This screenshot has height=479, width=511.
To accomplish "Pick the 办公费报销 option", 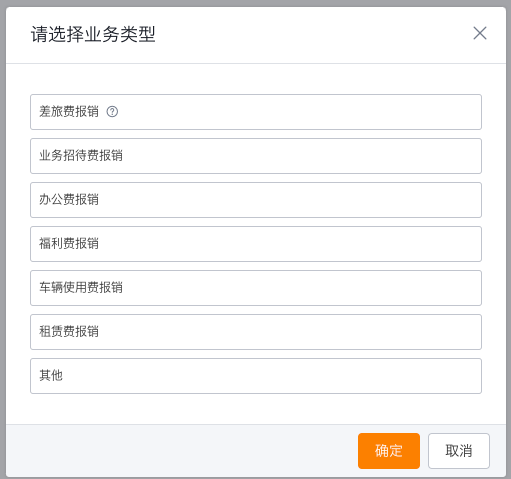I will (256, 200).
